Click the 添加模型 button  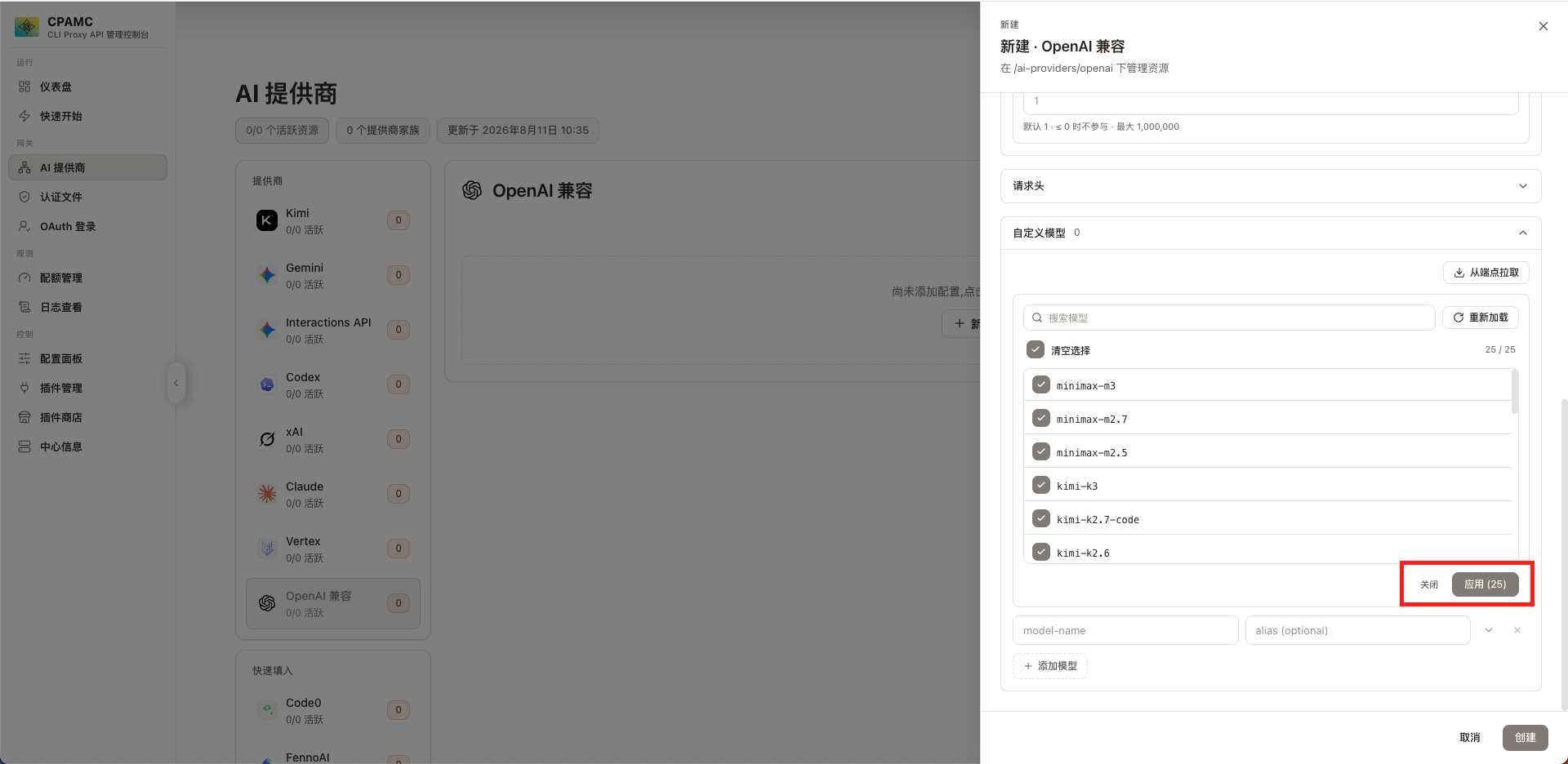tap(1050, 666)
